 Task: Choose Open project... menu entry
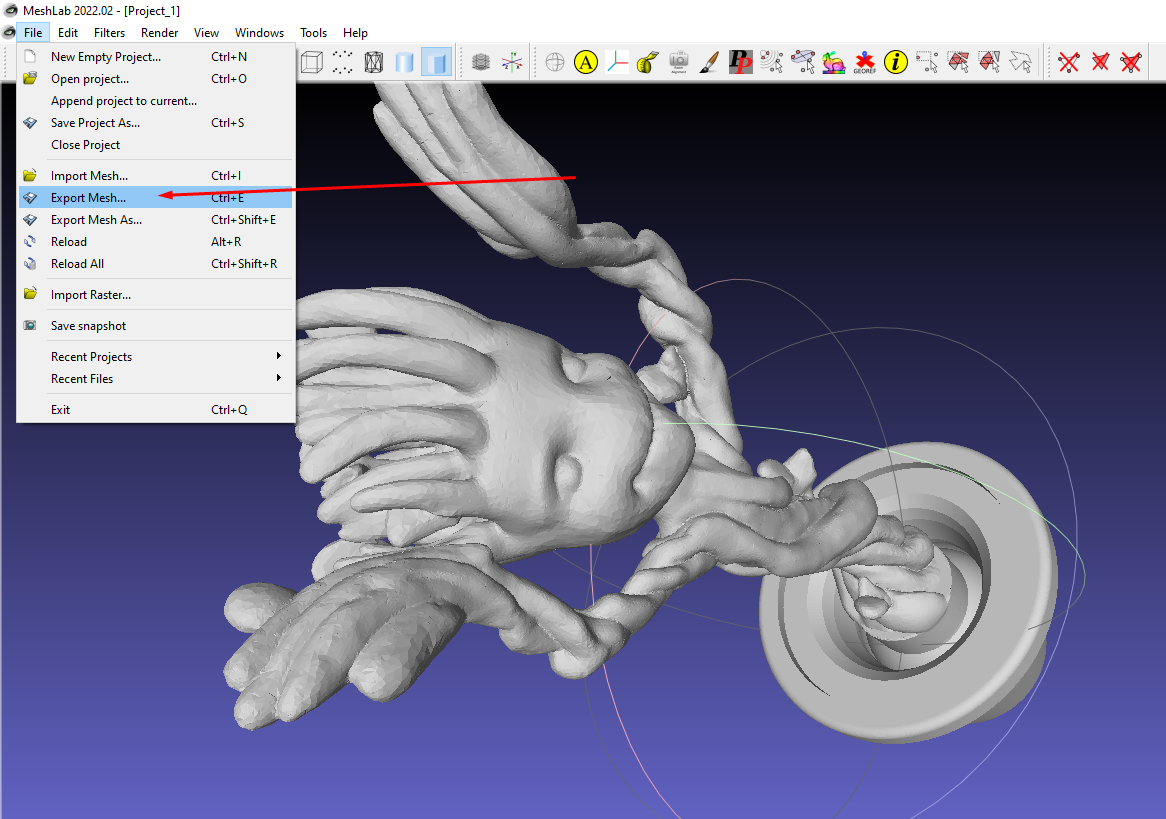[155, 79]
